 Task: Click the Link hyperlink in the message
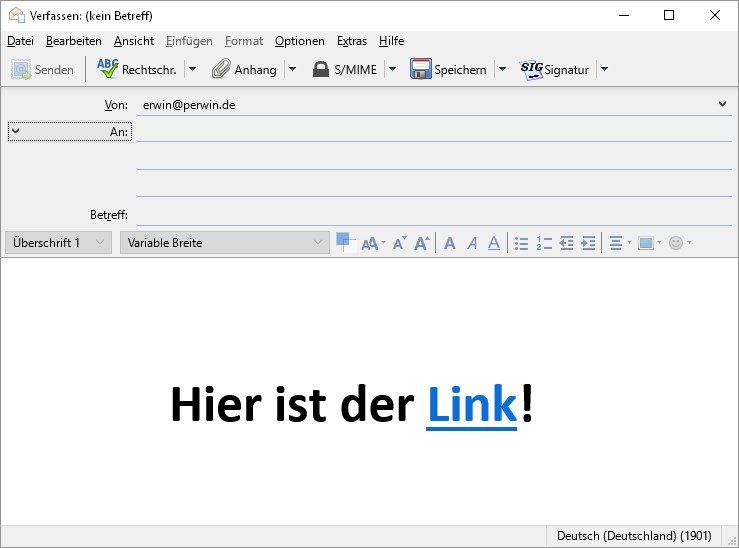[x=472, y=405]
